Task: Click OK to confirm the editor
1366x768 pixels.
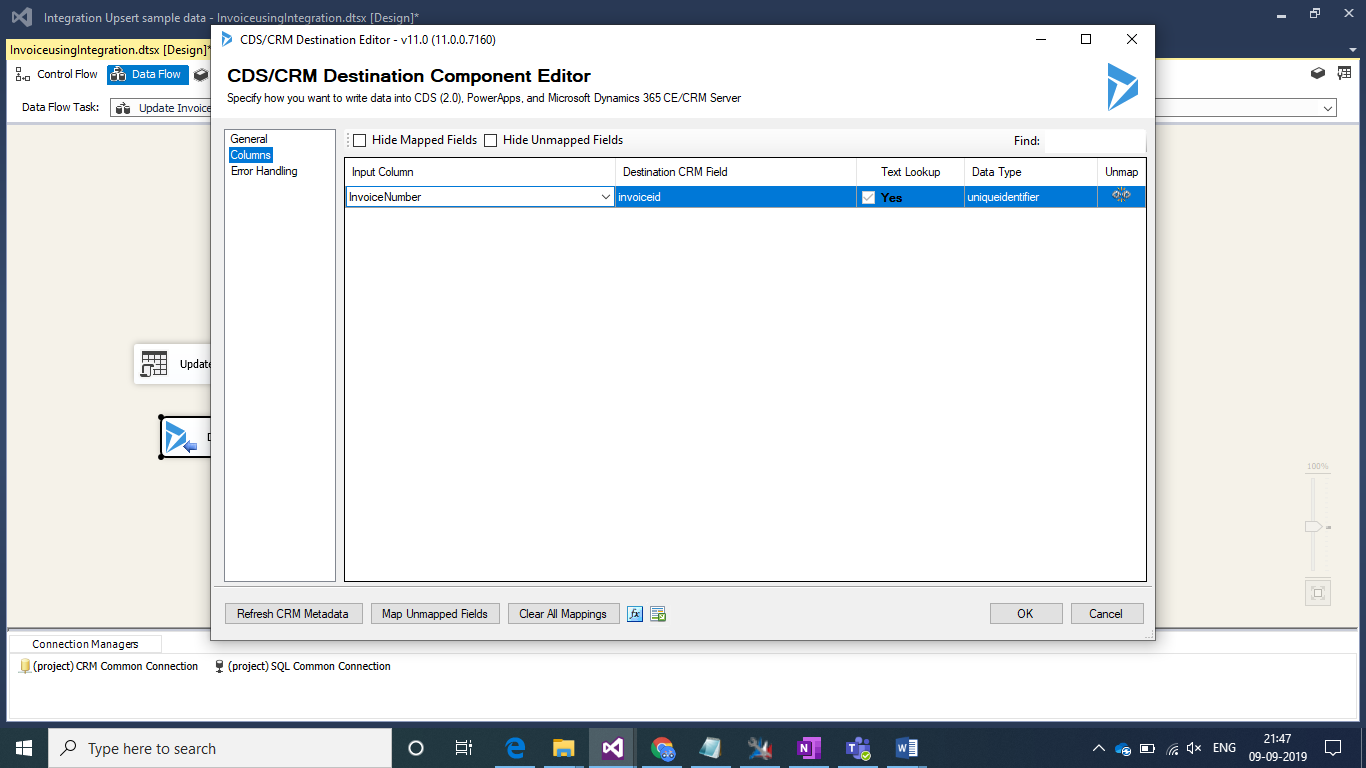Action: [1025, 614]
